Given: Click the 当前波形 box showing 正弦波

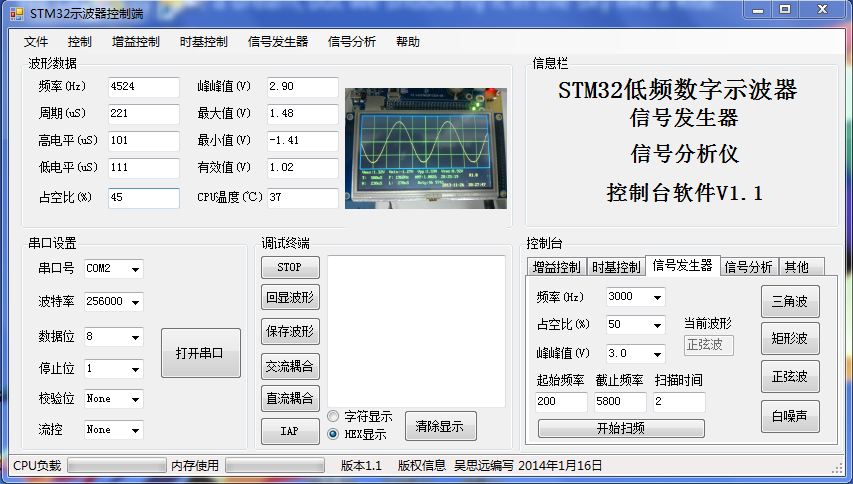Looking at the screenshot, I should click(708, 345).
